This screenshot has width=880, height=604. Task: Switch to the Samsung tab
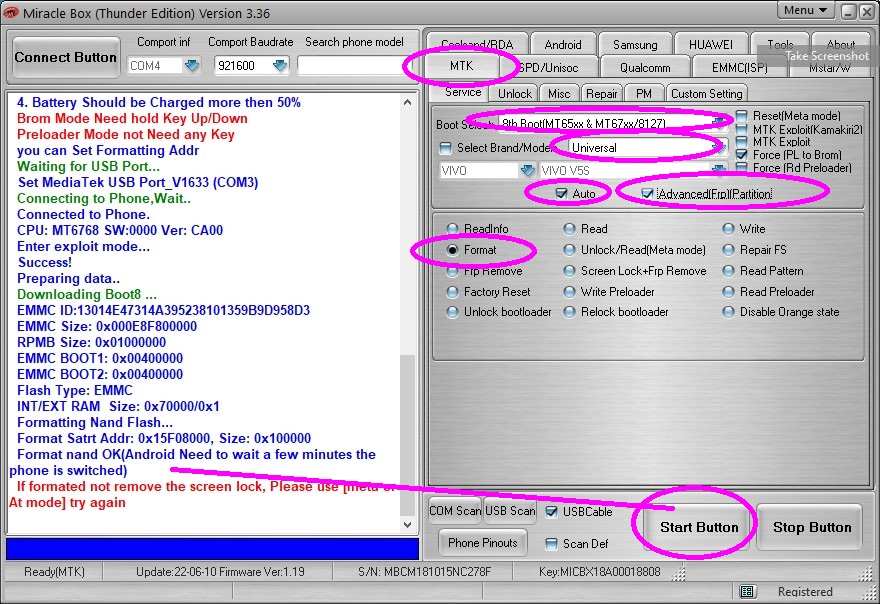[635, 44]
